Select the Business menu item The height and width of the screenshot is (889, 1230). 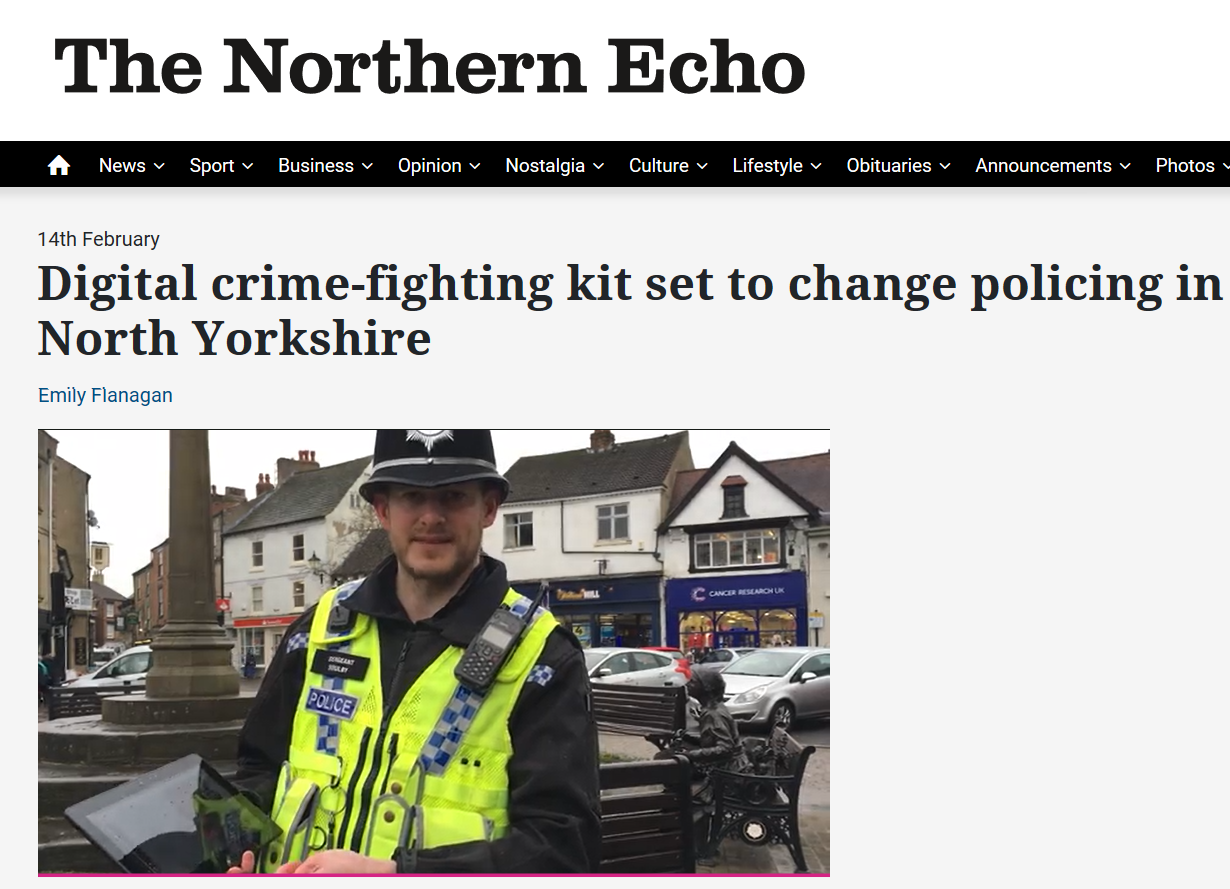[x=316, y=166]
